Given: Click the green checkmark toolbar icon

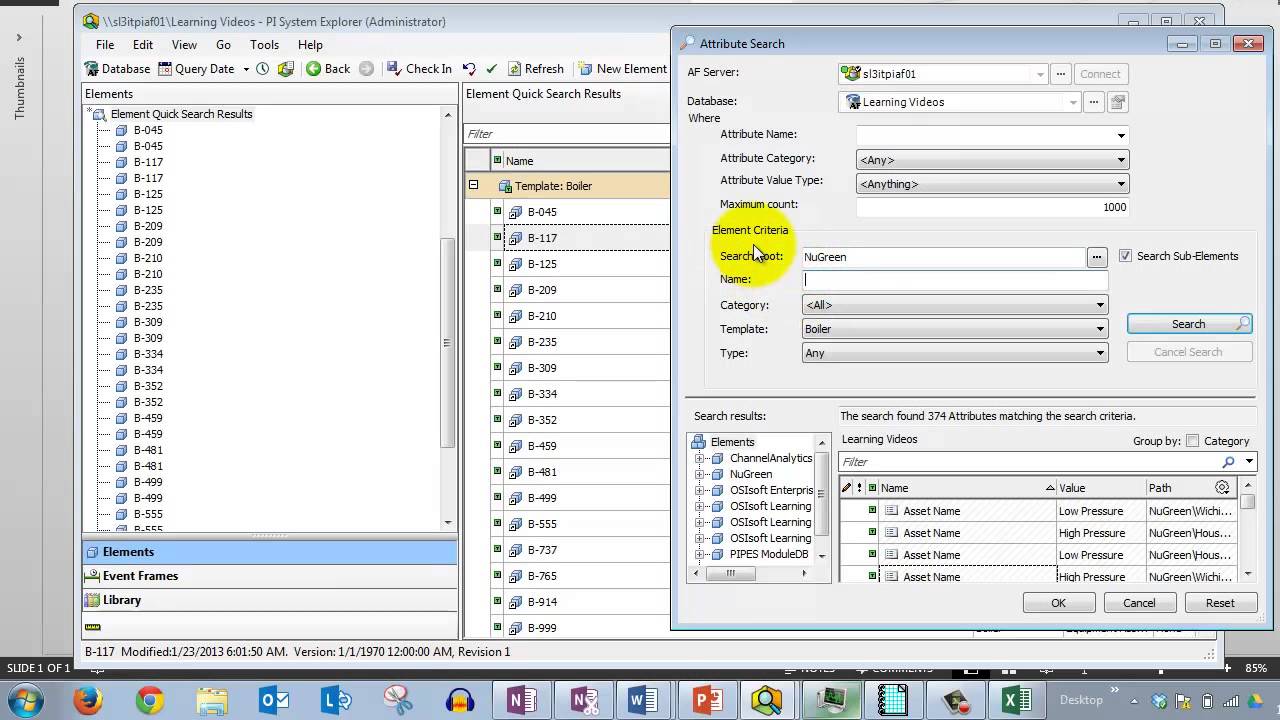Looking at the screenshot, I should pos(491,69).
